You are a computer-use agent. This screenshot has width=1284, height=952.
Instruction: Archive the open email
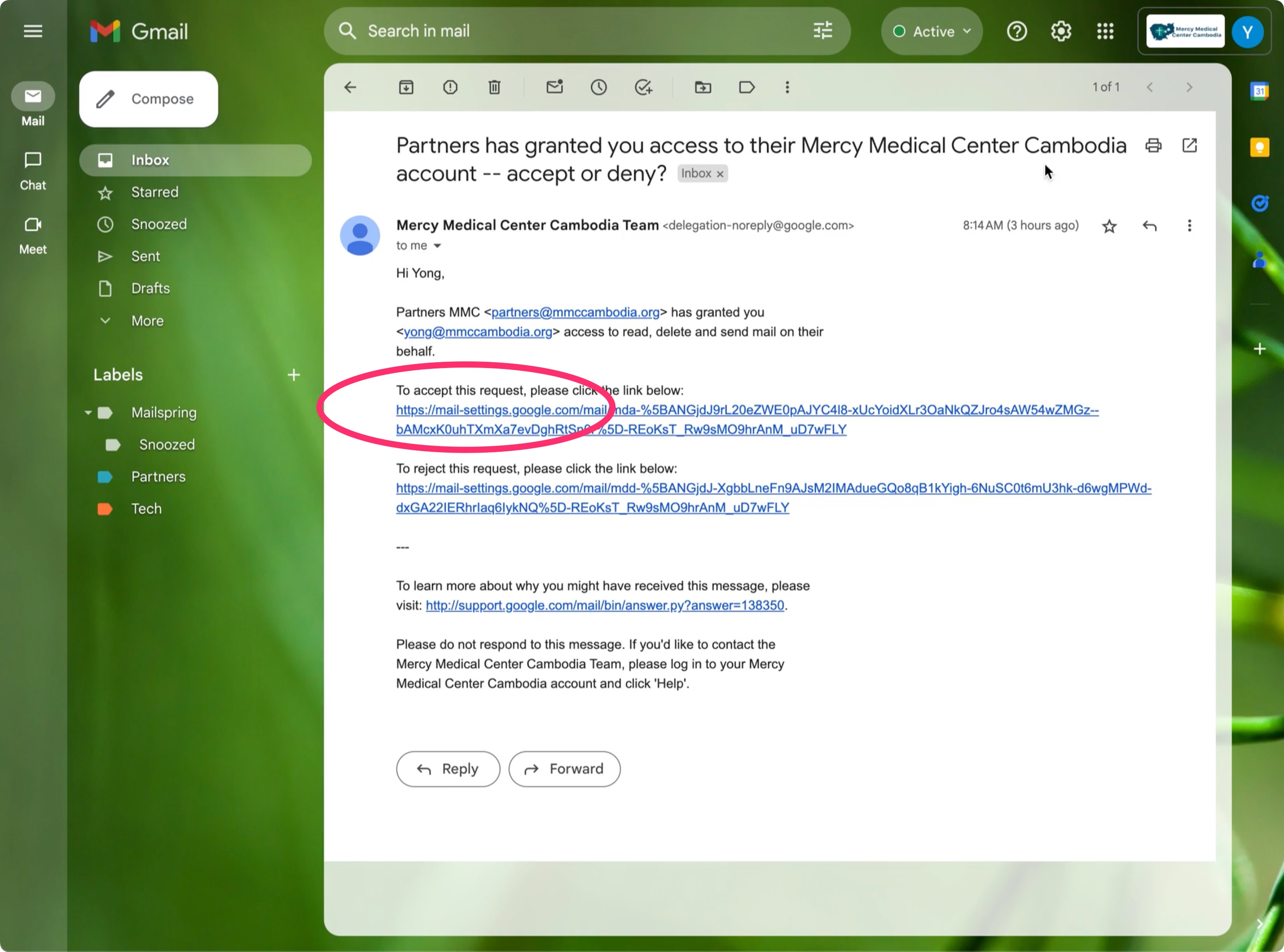[406, 87]
